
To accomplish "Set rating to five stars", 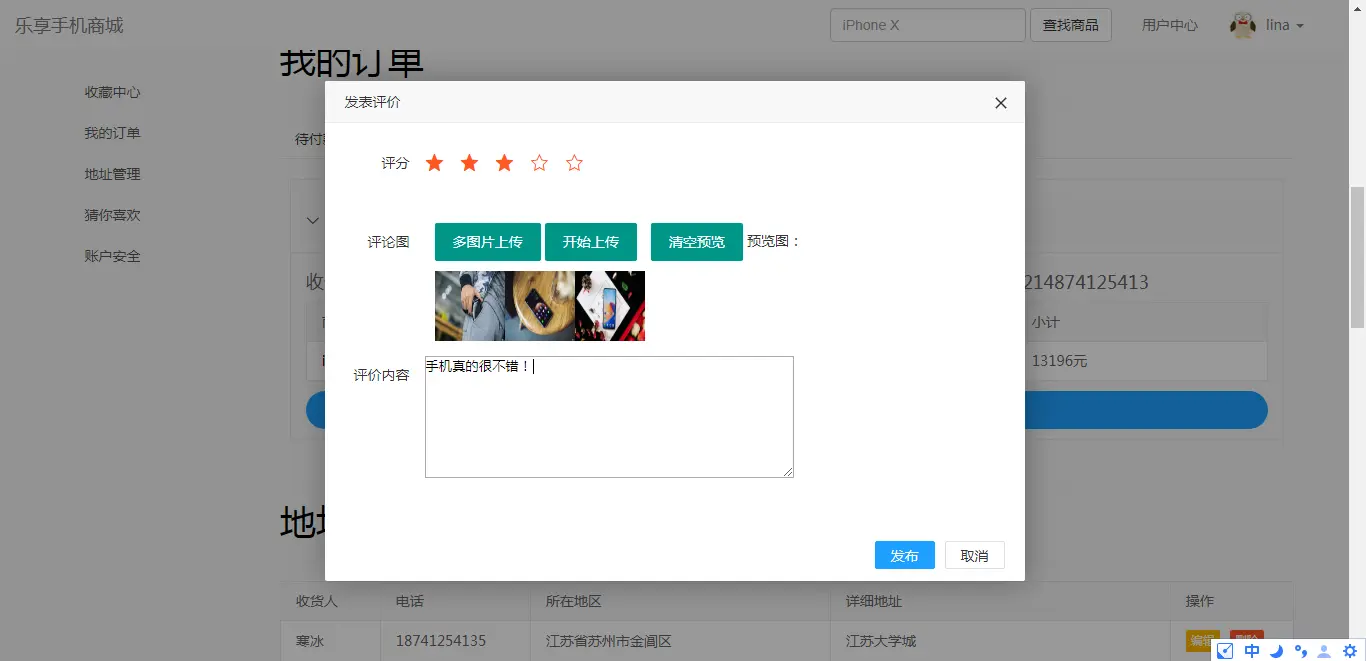I will coord(574,163).
